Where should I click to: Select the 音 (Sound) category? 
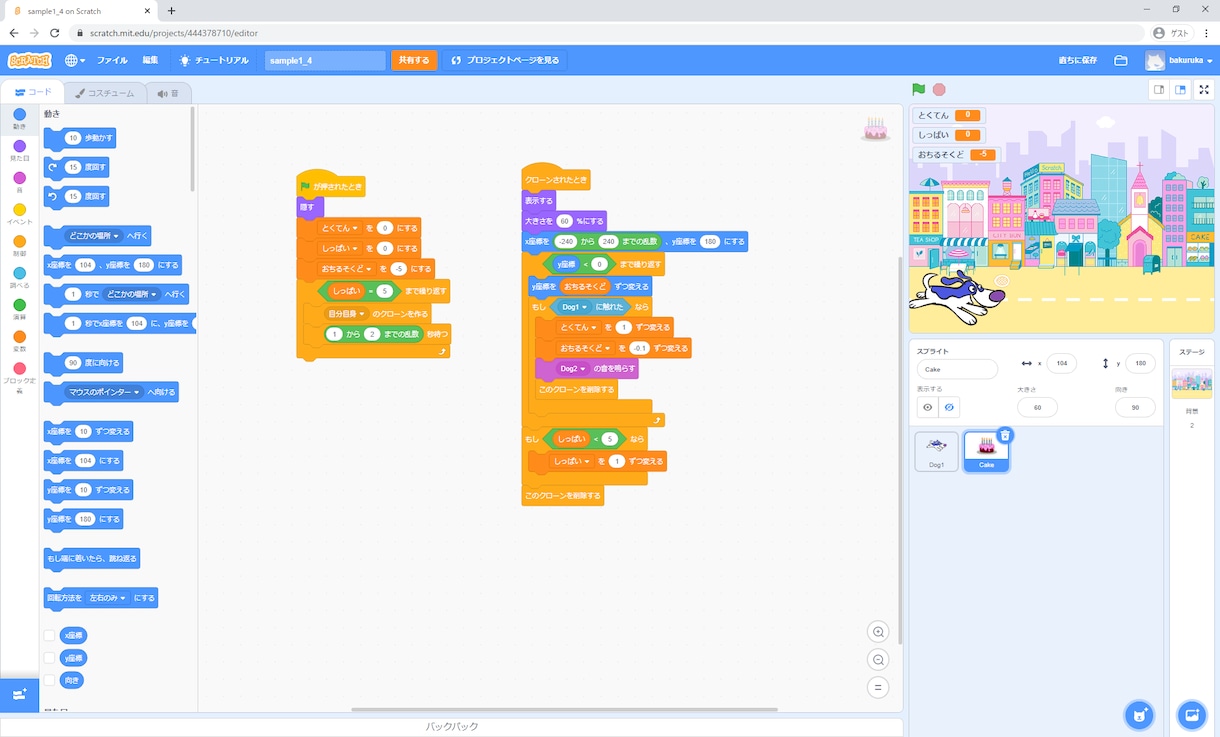click(20, 182)
